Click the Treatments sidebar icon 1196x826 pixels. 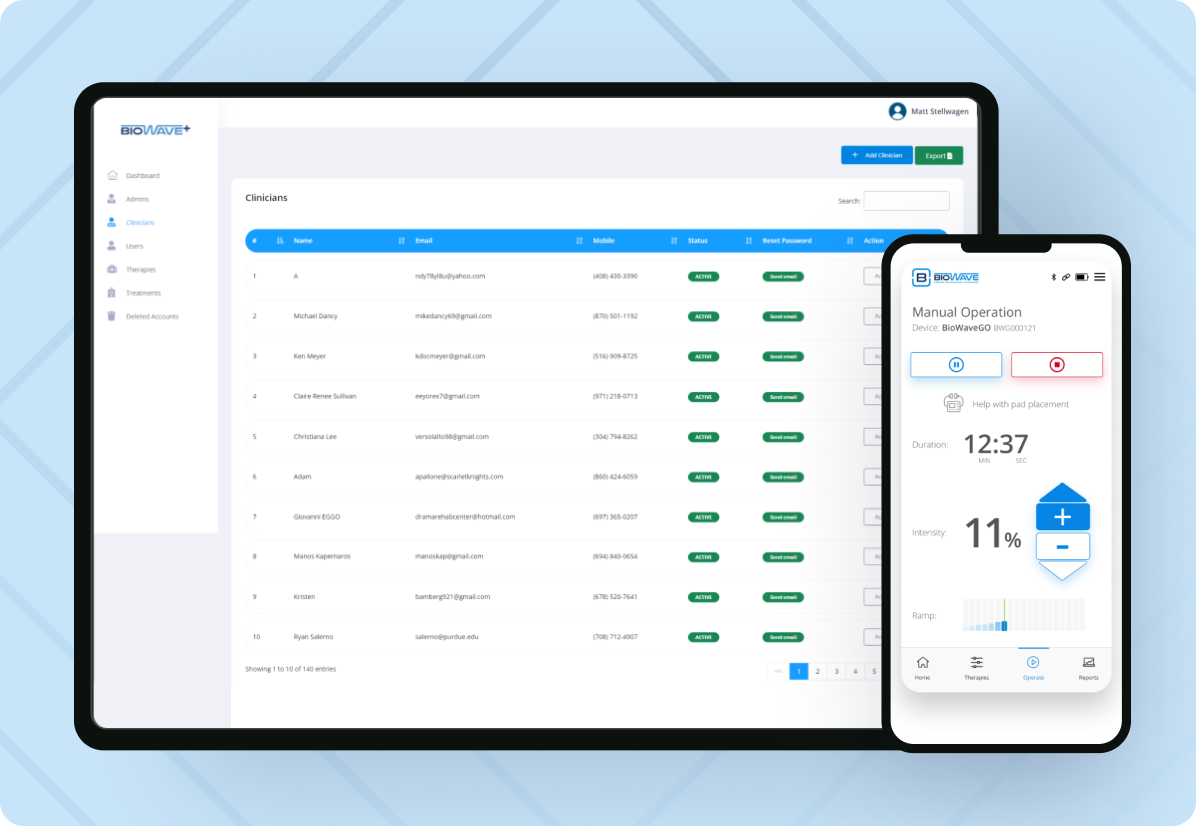(x=112, y=293)
